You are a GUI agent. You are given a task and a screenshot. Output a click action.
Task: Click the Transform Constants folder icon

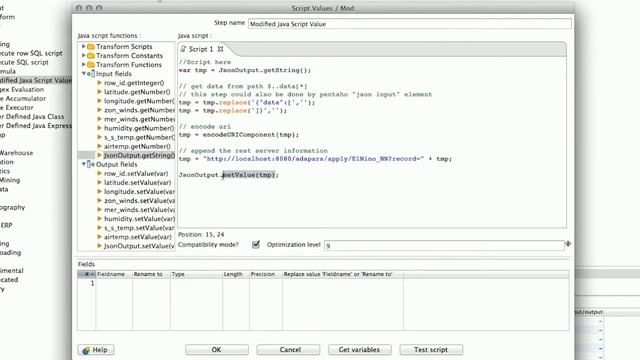pyautogui.click(x=91, y=56)
